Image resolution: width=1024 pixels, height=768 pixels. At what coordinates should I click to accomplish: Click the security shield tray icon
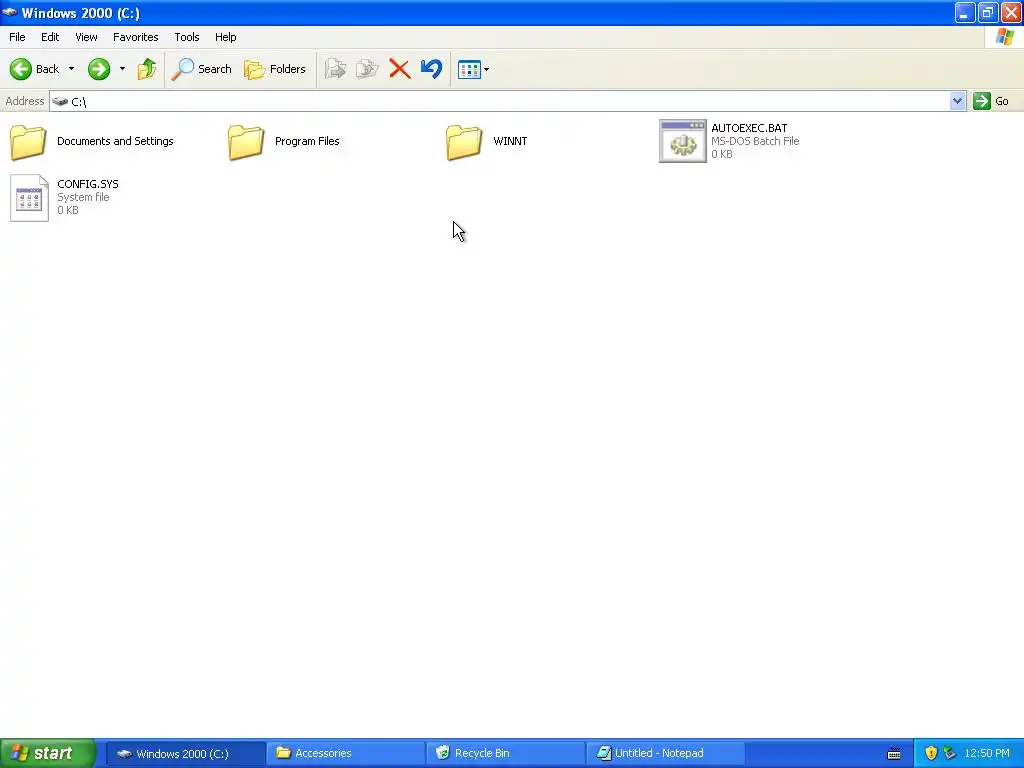click(x=931, y=753)
